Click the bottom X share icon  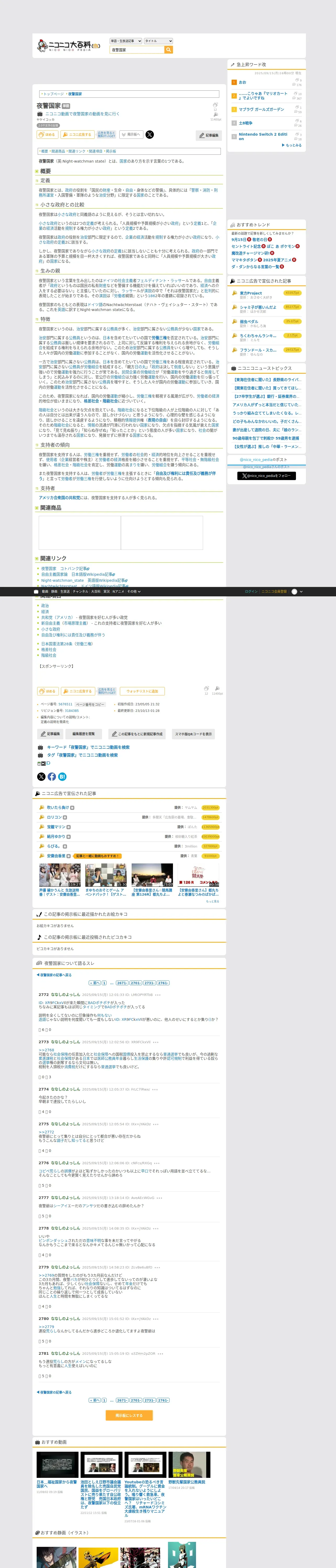click(41, 776)
